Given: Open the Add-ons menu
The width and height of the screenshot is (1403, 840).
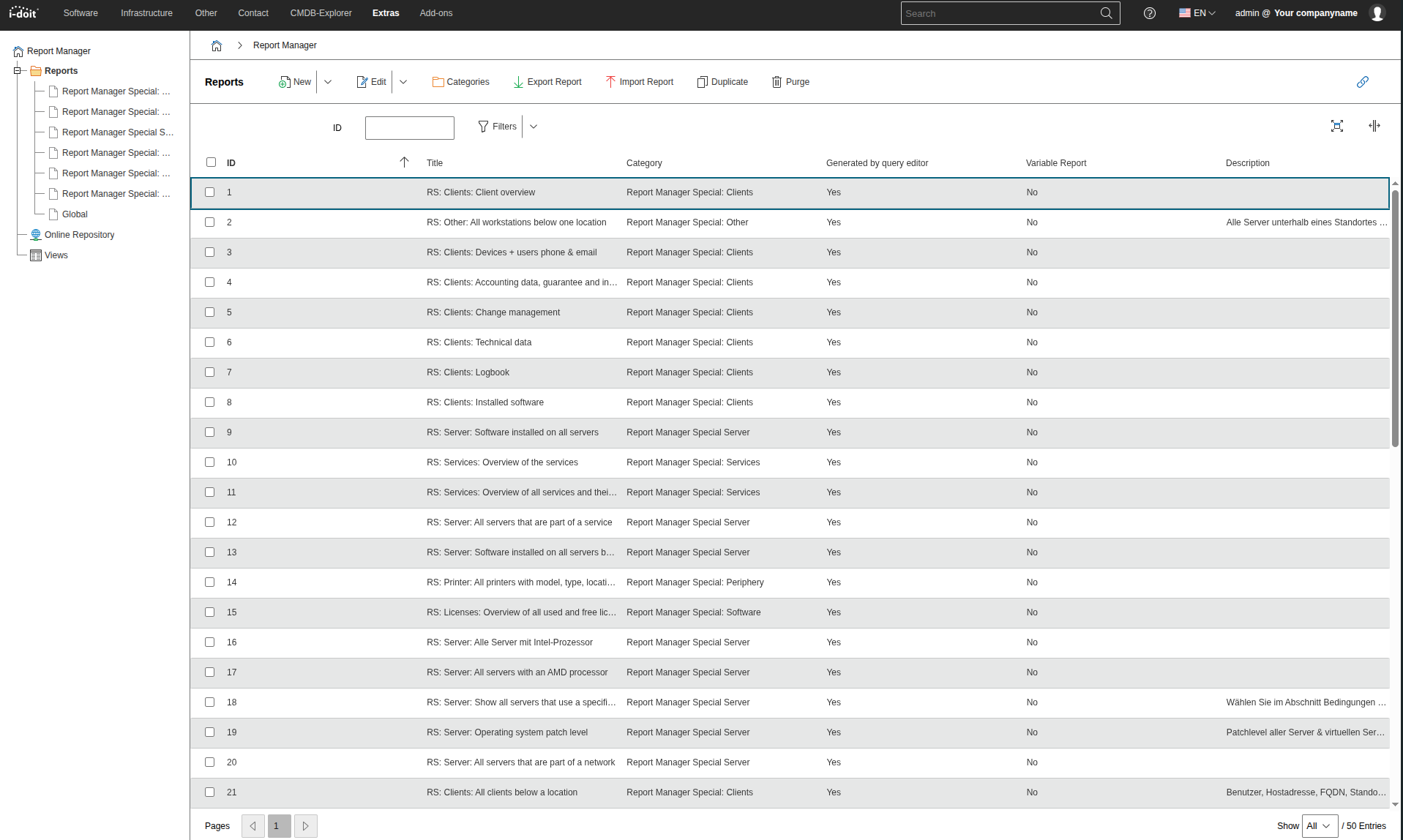Looking at the screenshot, I should click(x=436, y=13).
